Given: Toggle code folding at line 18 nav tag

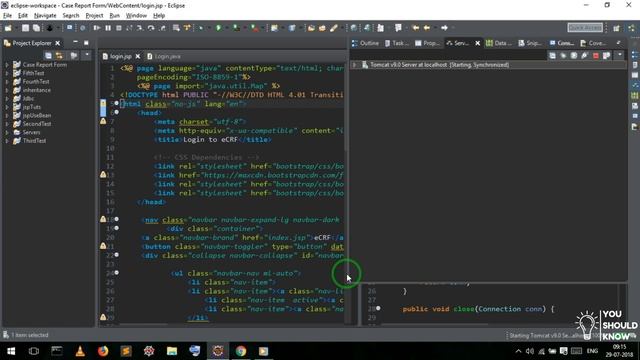Looking at the screenshot, I should 116,219.
